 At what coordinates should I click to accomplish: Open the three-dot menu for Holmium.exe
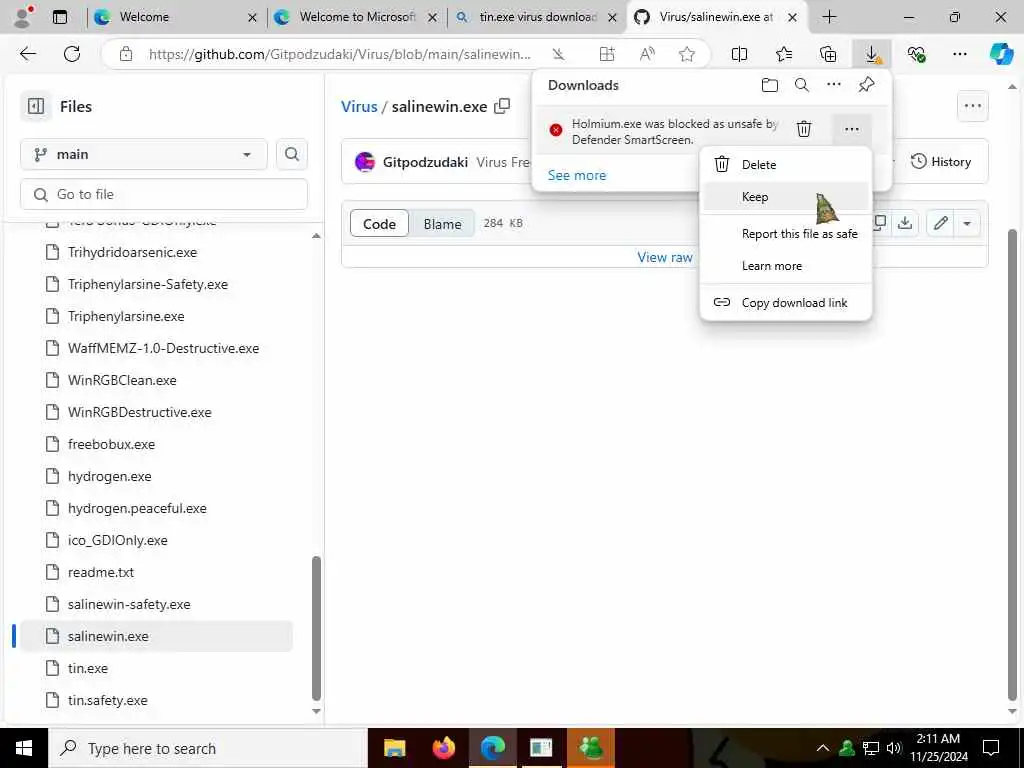(852, 129)
